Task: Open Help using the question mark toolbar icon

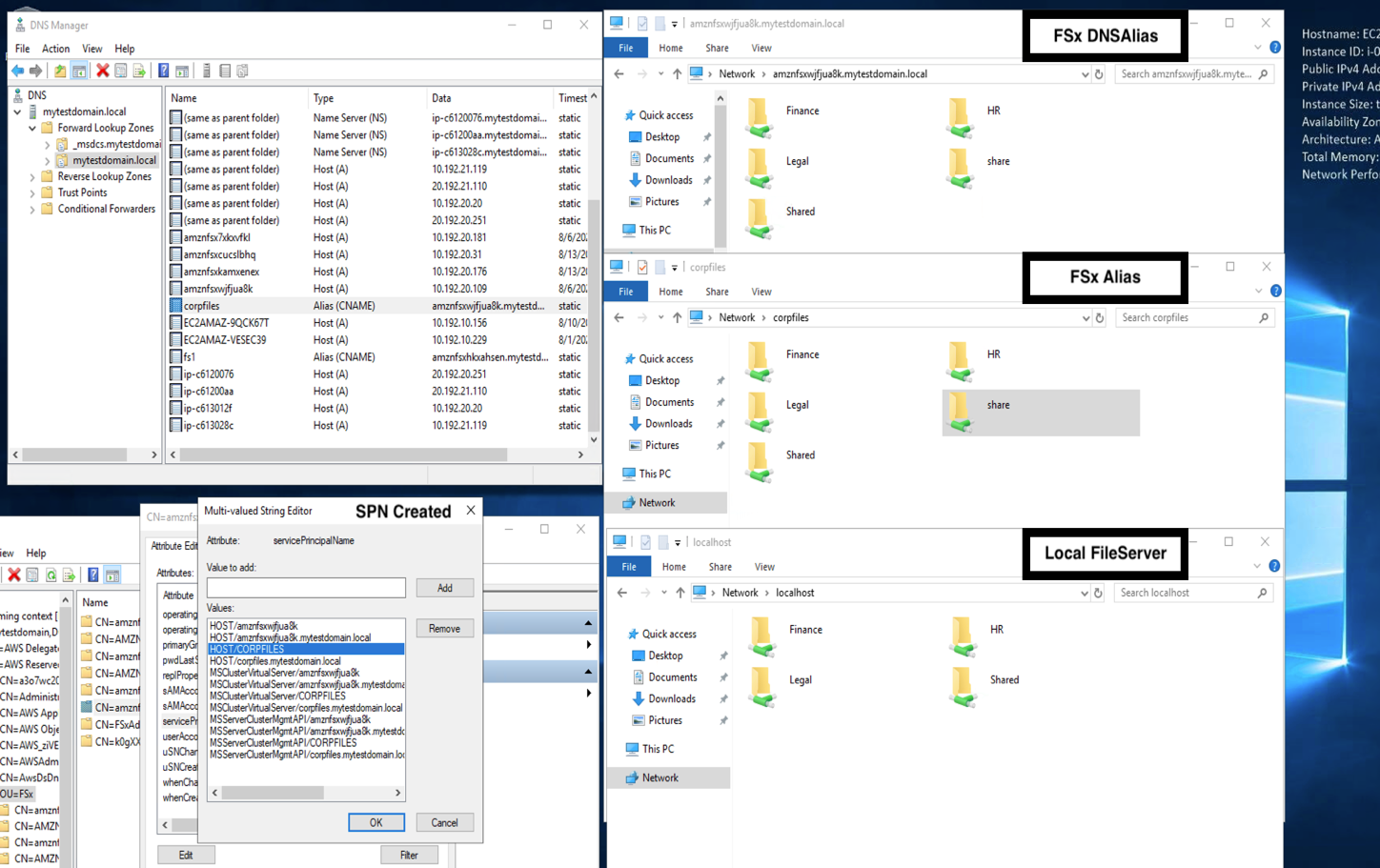Action: coord(163,70)
